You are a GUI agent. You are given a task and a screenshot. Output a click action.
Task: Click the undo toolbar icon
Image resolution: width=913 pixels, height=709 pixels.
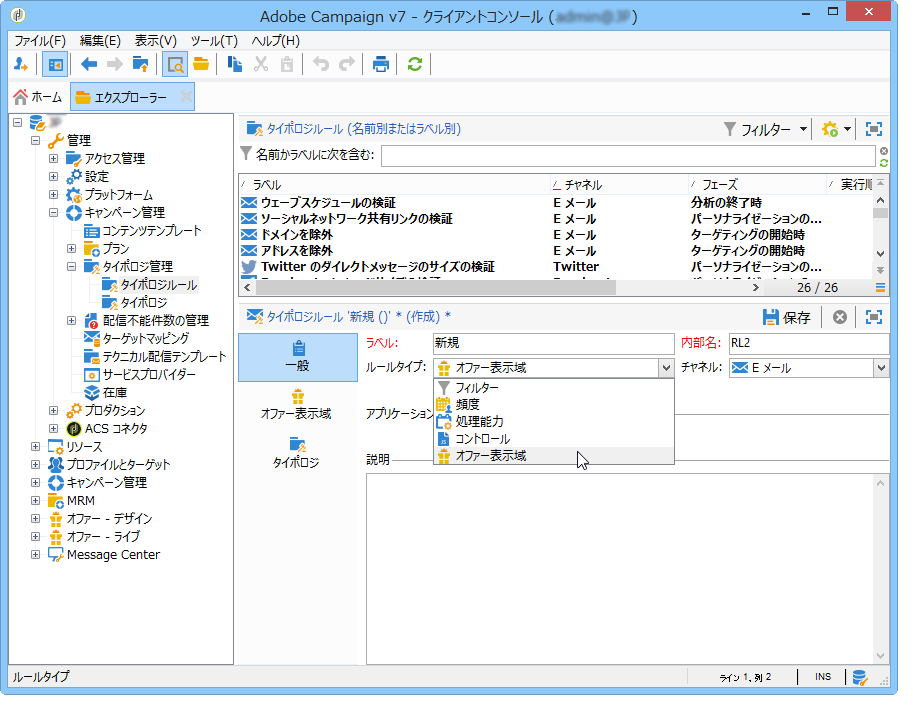tap(321, 64)
